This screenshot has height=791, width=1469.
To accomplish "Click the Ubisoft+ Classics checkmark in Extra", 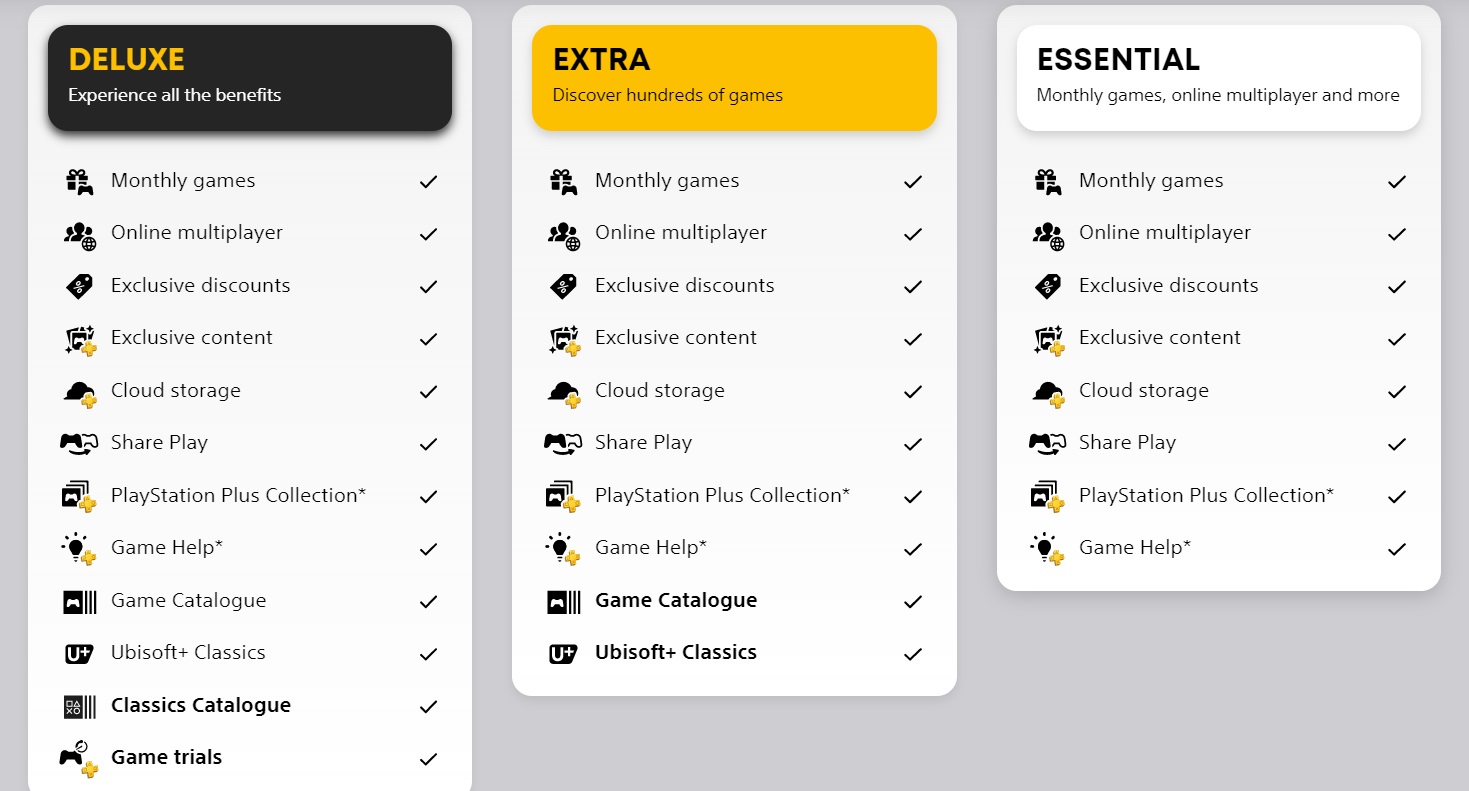I will click(x=912, y=654).
